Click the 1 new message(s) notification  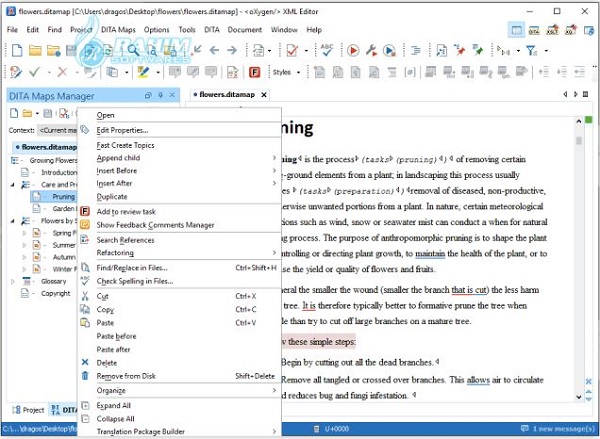pos(559,429)
